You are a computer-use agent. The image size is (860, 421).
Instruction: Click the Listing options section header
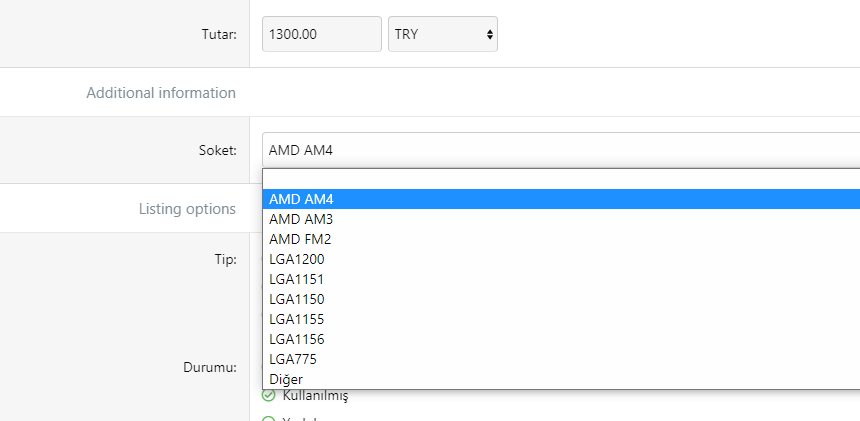(187, 209)
